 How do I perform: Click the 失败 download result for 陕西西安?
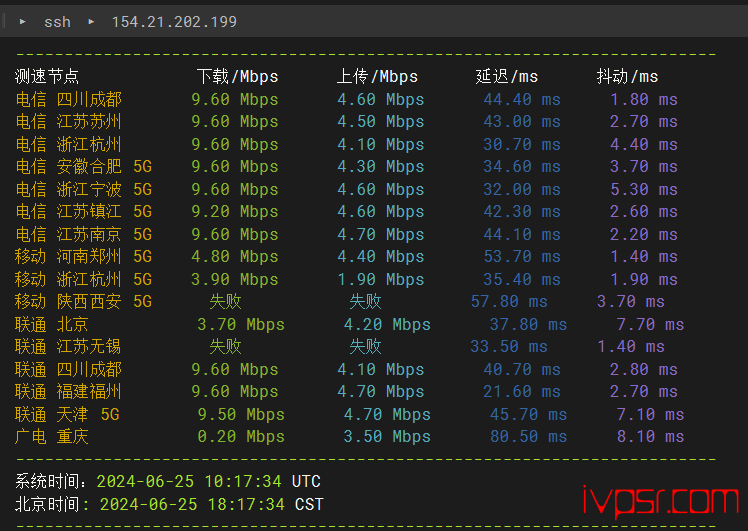(225, 302)
